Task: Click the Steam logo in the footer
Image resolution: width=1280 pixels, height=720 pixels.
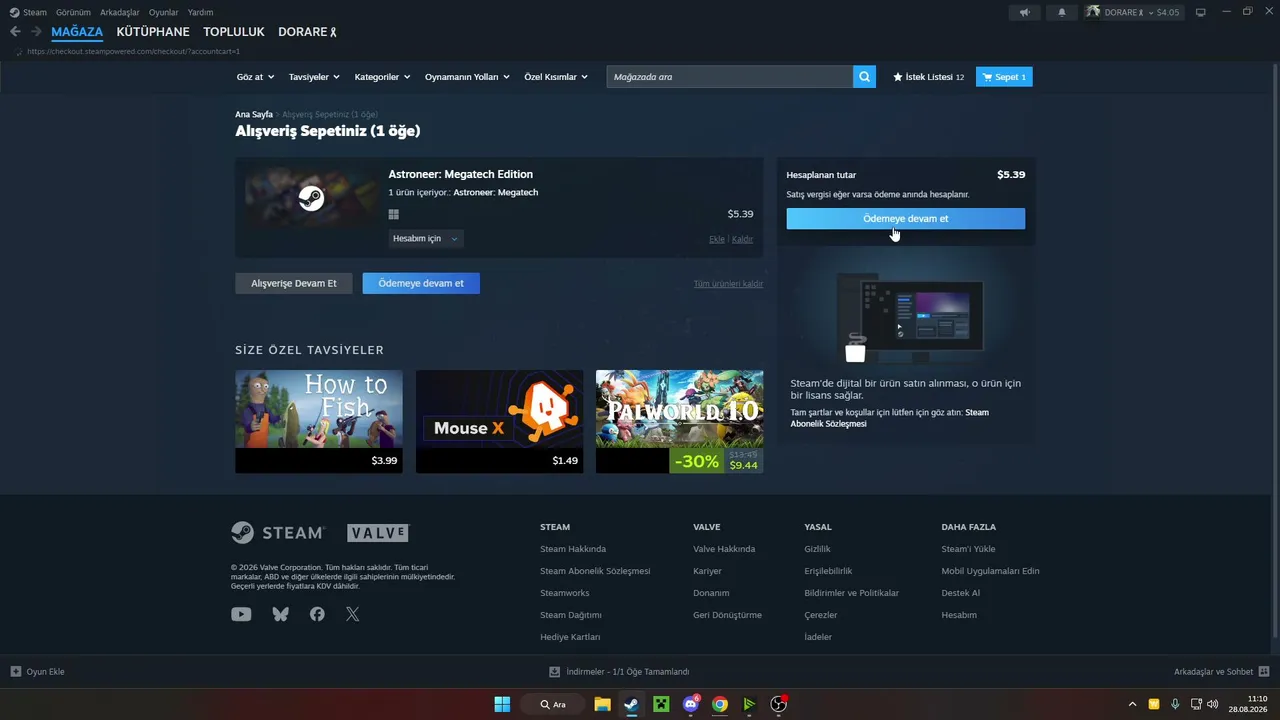Action: [x=277, y=532]
